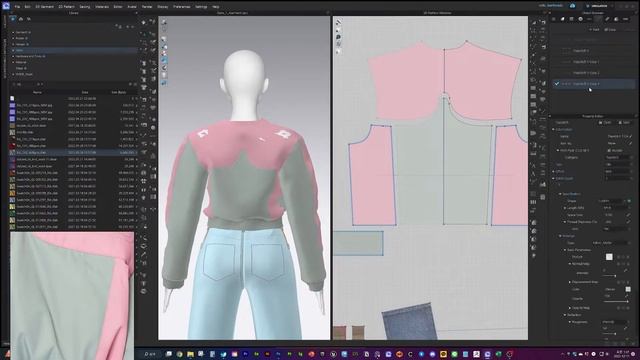Expand the Displacement Map group

tap(569, 282)
